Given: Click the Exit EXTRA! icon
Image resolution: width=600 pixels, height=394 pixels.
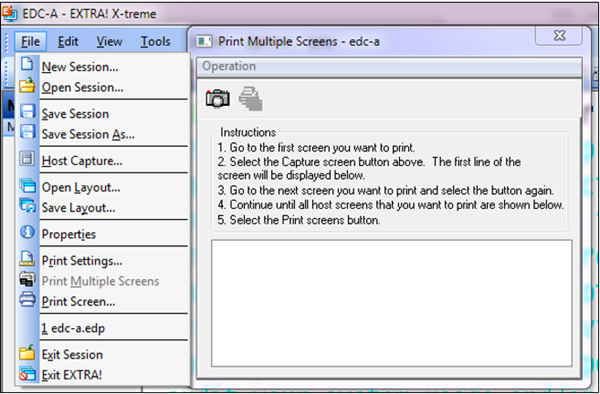Looking at the screenshot, I should click(x=27, y=373).
